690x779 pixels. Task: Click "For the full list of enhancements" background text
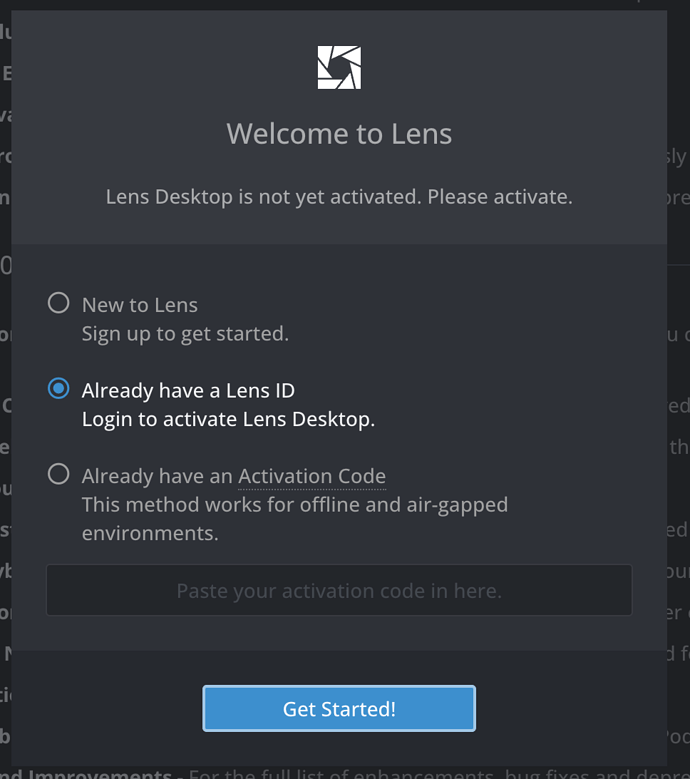[300, 774]
